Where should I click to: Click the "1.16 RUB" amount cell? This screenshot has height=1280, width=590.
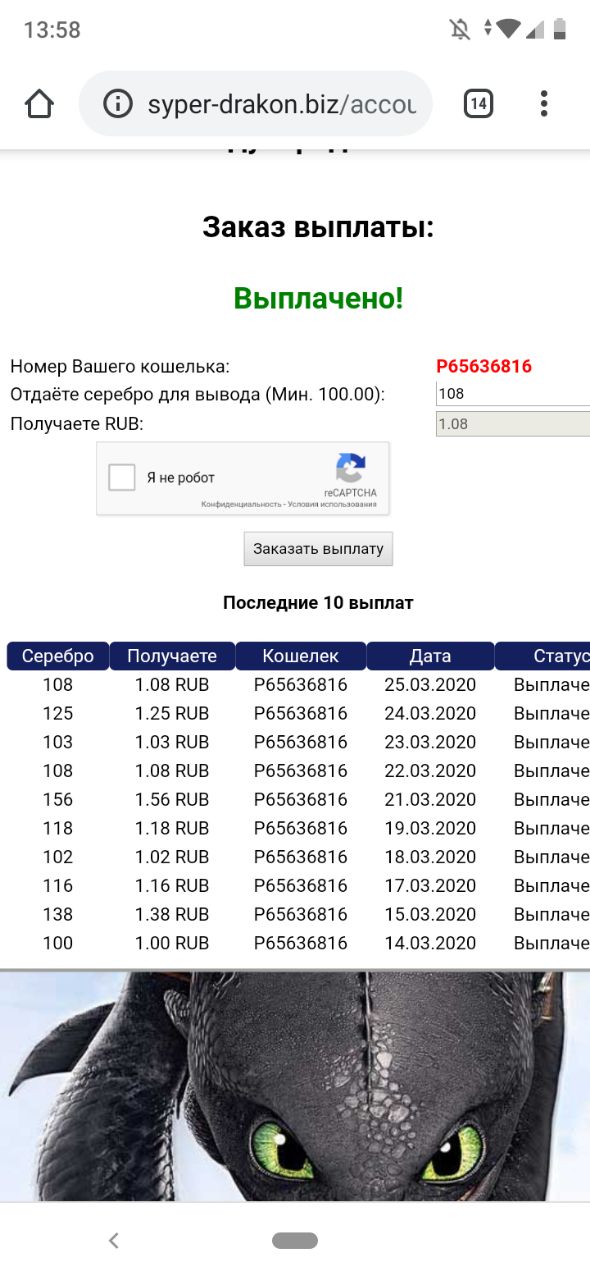tap(172, 885)
